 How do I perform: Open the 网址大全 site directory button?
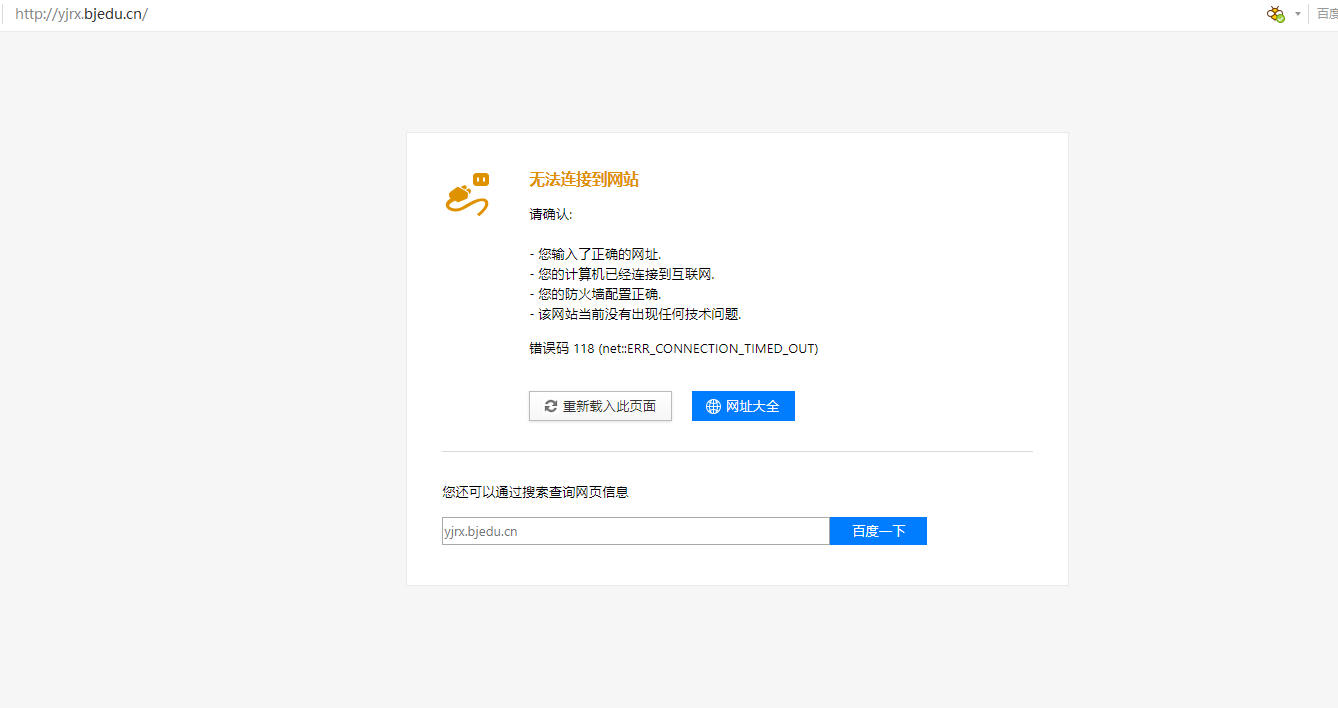[743, 406]
